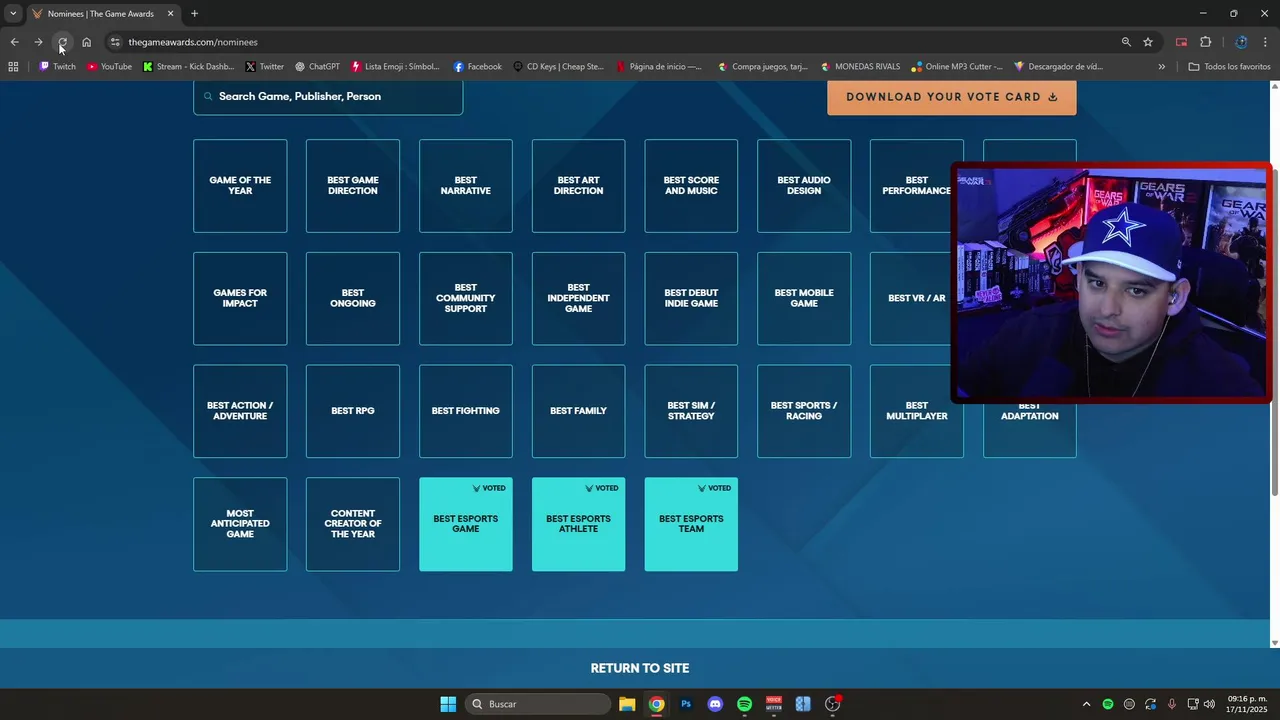Open File Explorer from the taskbar

coord(627,704)
